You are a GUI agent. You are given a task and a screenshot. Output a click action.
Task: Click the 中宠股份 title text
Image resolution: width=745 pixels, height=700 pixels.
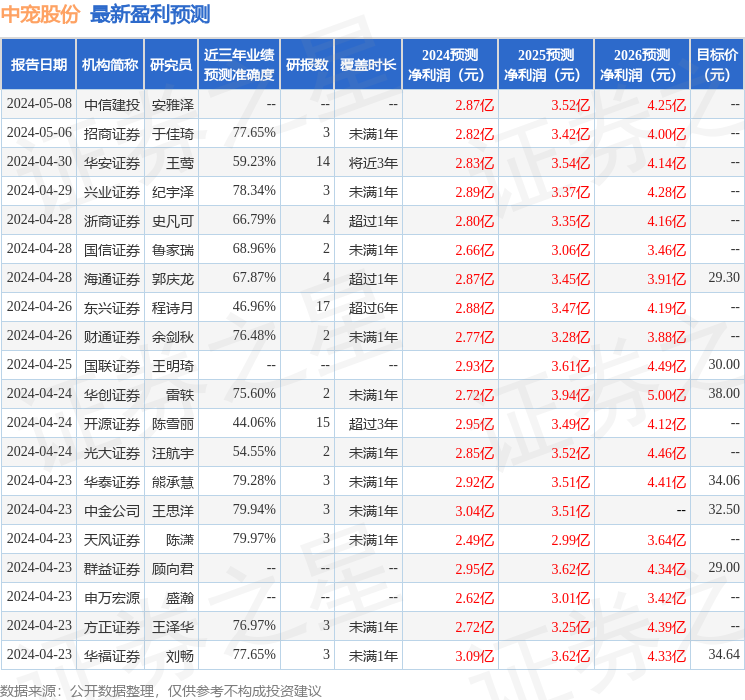point(40,14)
